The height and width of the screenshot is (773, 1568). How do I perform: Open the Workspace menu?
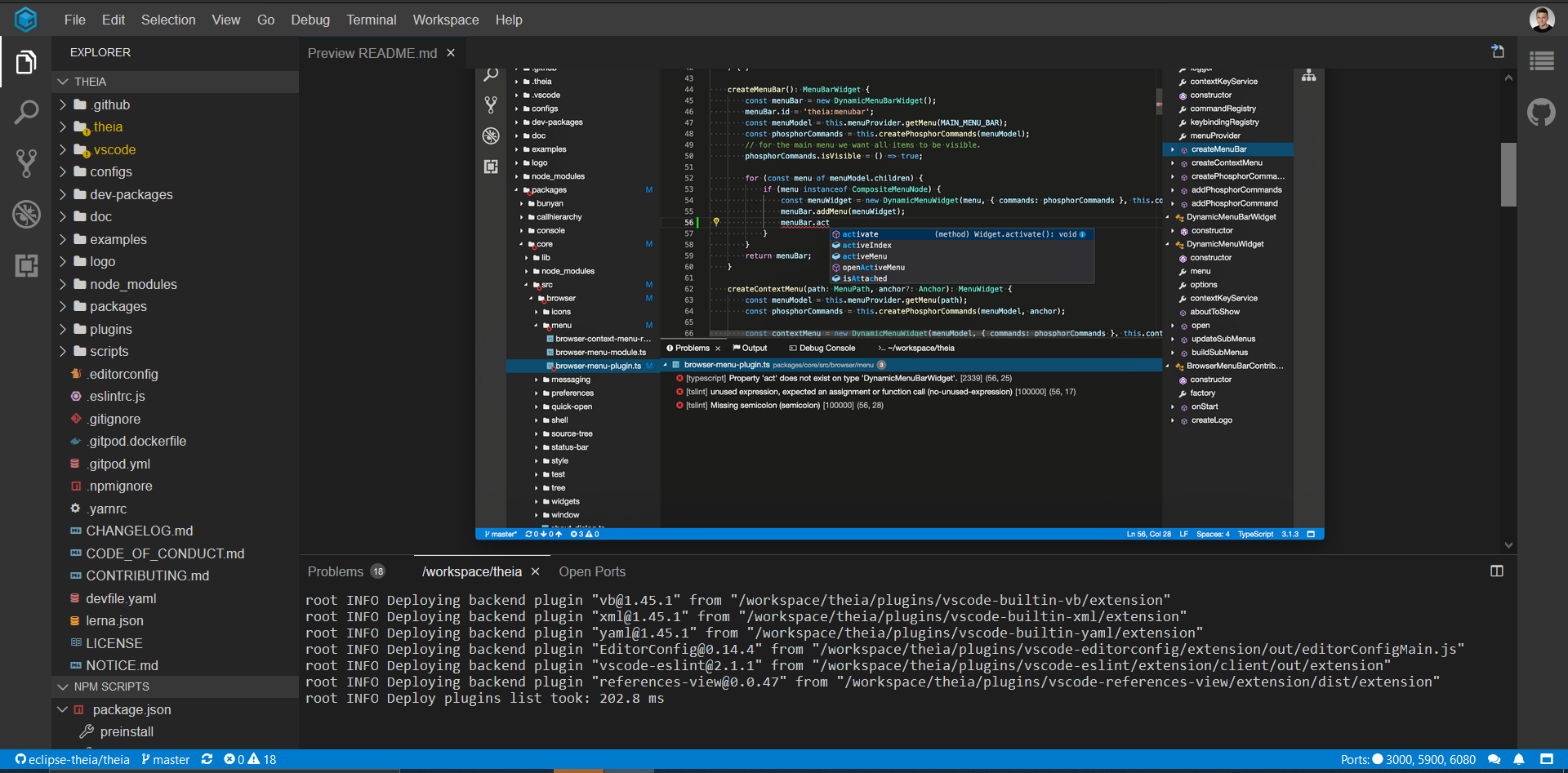pos(446,20)
